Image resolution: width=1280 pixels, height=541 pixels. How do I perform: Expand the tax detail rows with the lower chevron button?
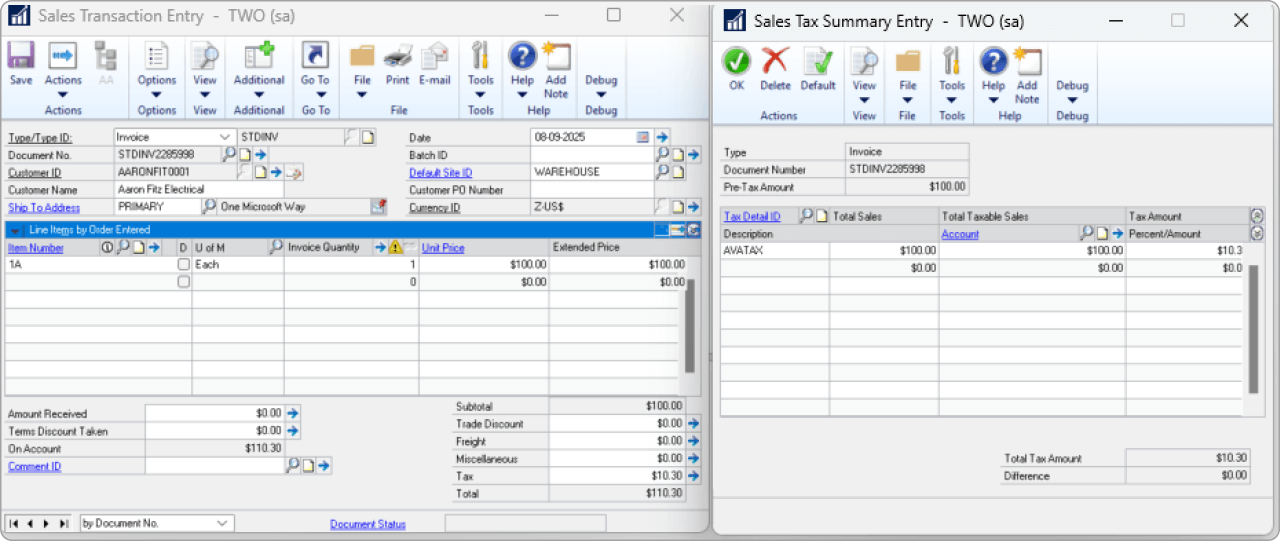(1257, 233)
